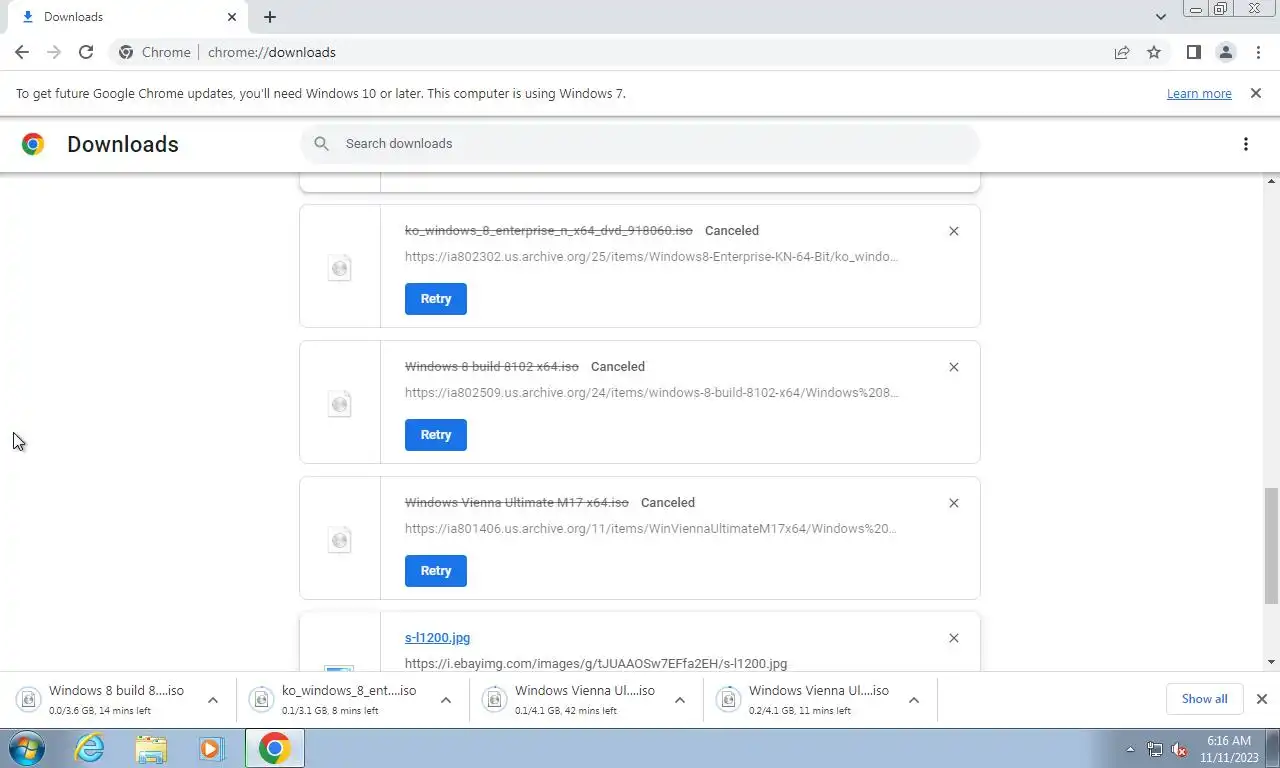Click the Chrome taskbar button

tap(274, 748)
